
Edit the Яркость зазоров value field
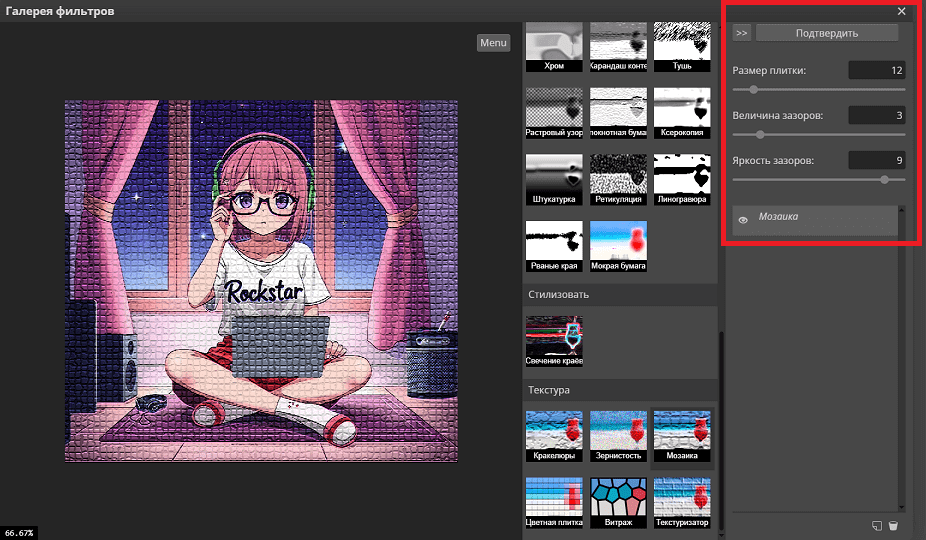[877, 160]
